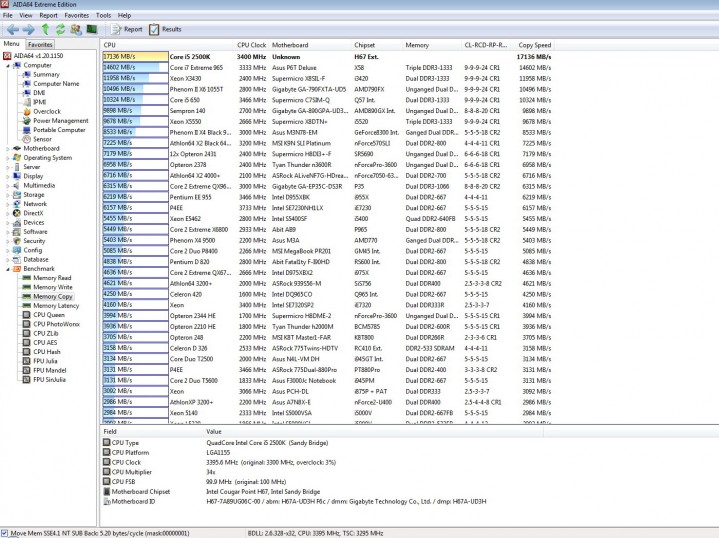Open the View menu
719x538 pixels.
click(26, 15)
